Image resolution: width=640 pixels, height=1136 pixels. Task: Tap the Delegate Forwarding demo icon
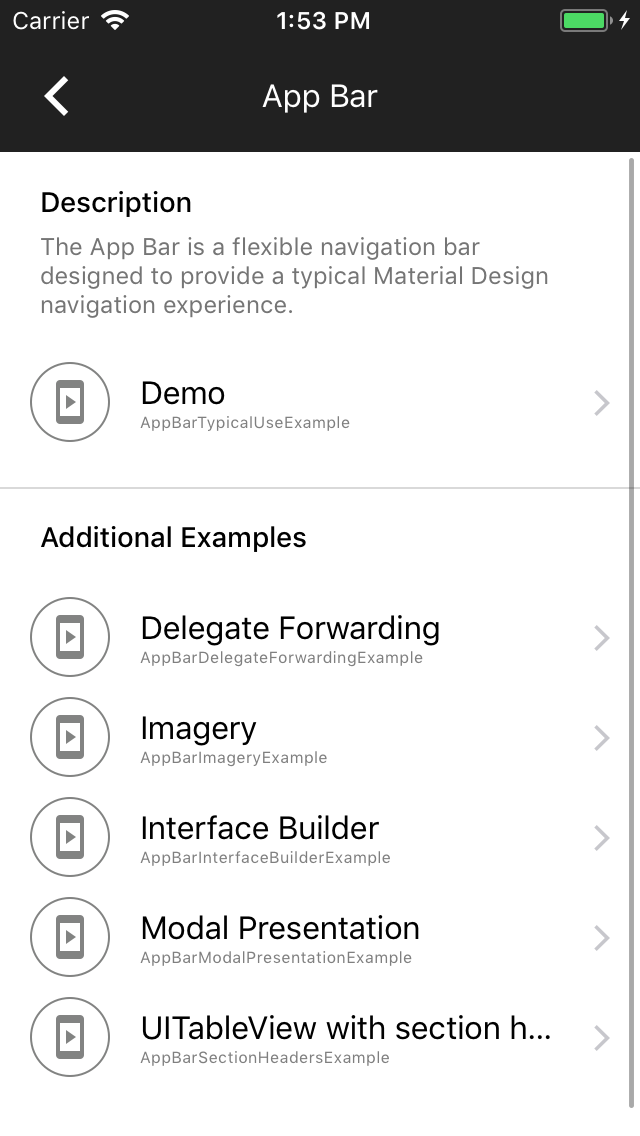[x=69, y=637]
